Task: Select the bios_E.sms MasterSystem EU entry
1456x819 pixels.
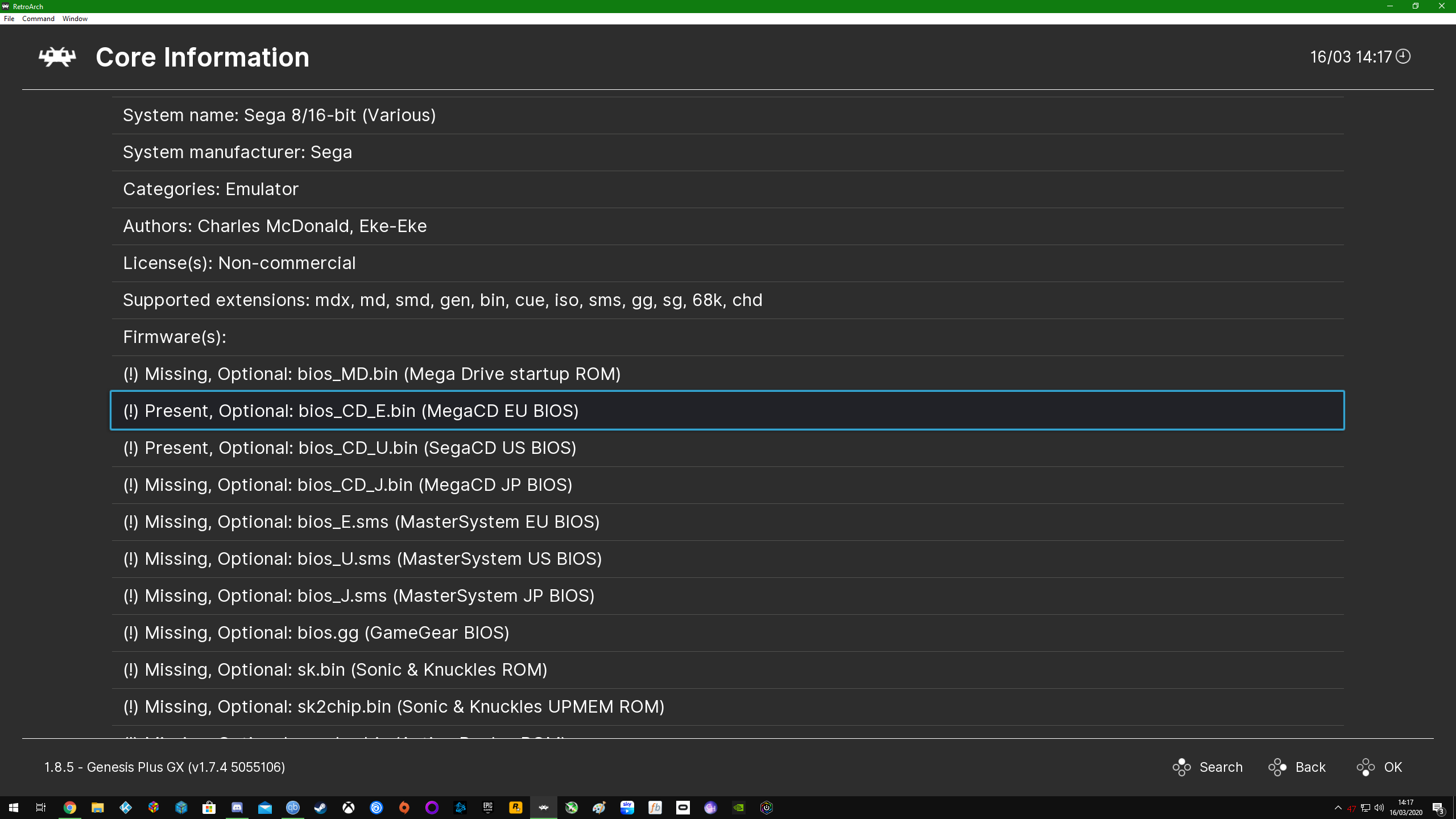Action: point(727,522)
